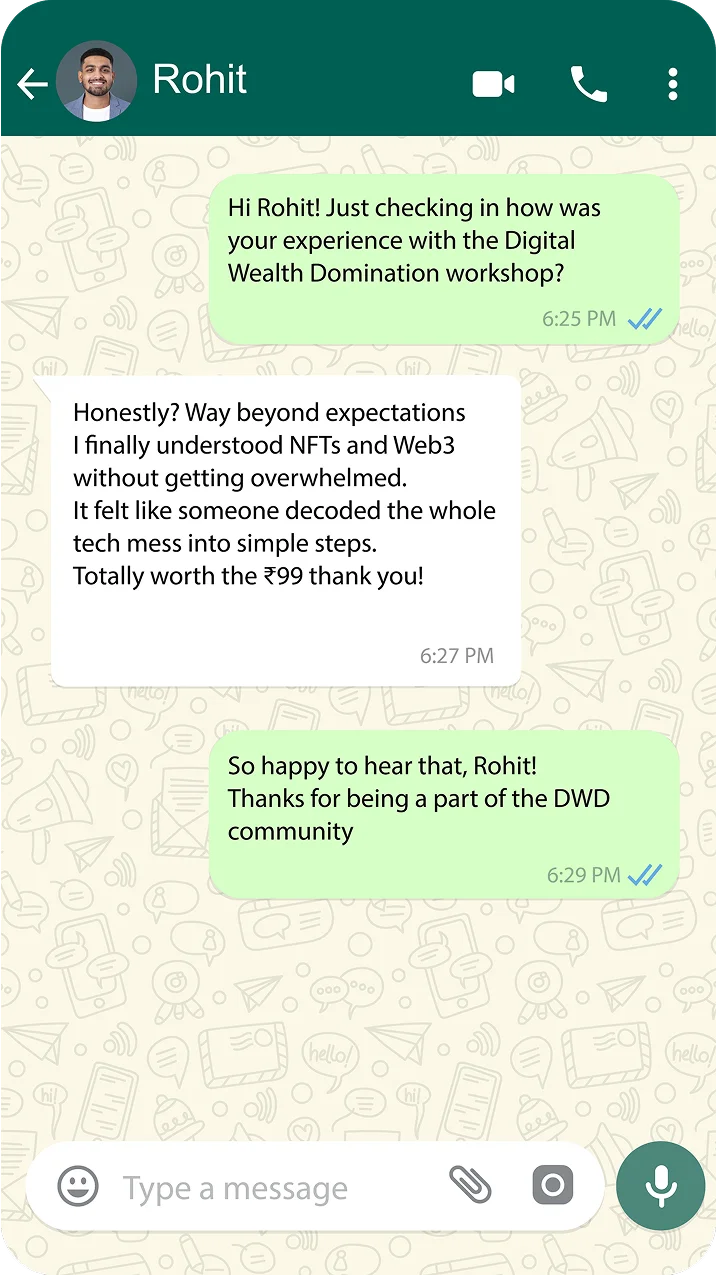Screen dimensions: 716x1275
Task: Go back using the arrow icon
Action: 33,84
